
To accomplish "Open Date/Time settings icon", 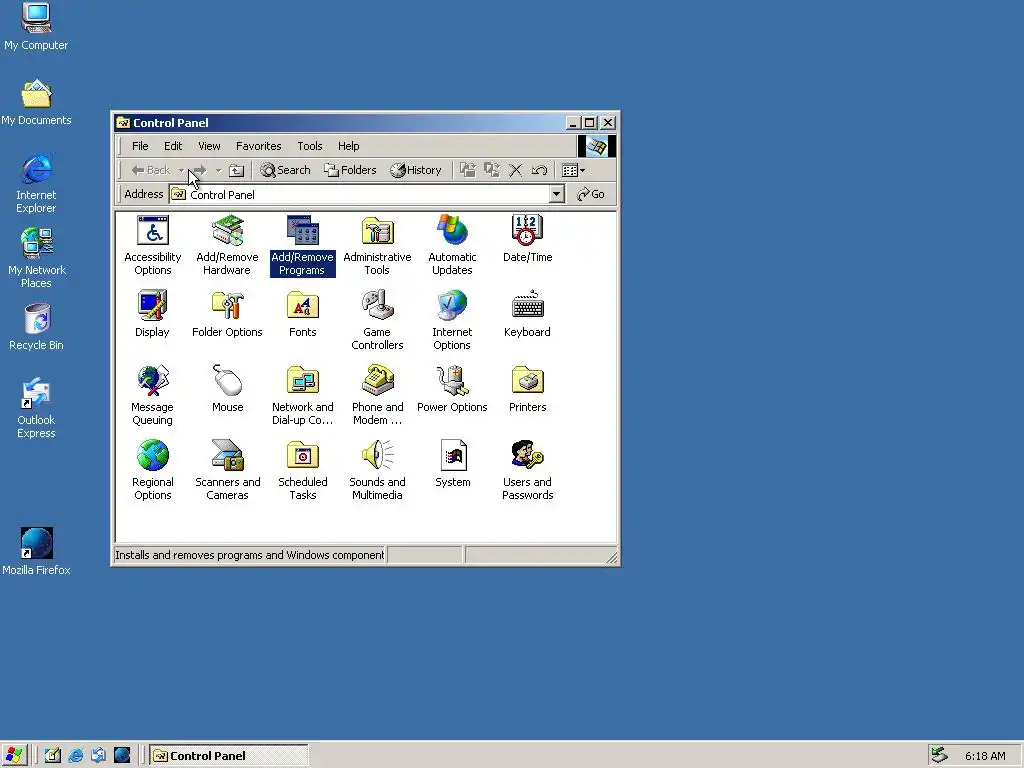I will coord(527,240).
